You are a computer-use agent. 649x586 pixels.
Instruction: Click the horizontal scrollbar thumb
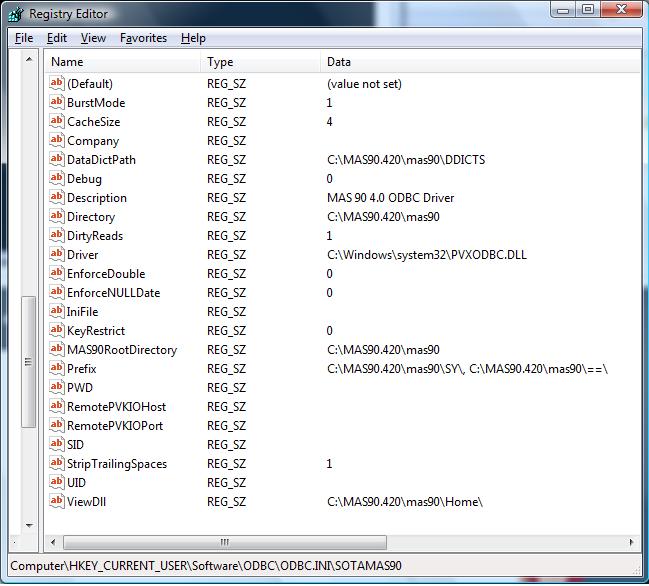pos(225,542)
